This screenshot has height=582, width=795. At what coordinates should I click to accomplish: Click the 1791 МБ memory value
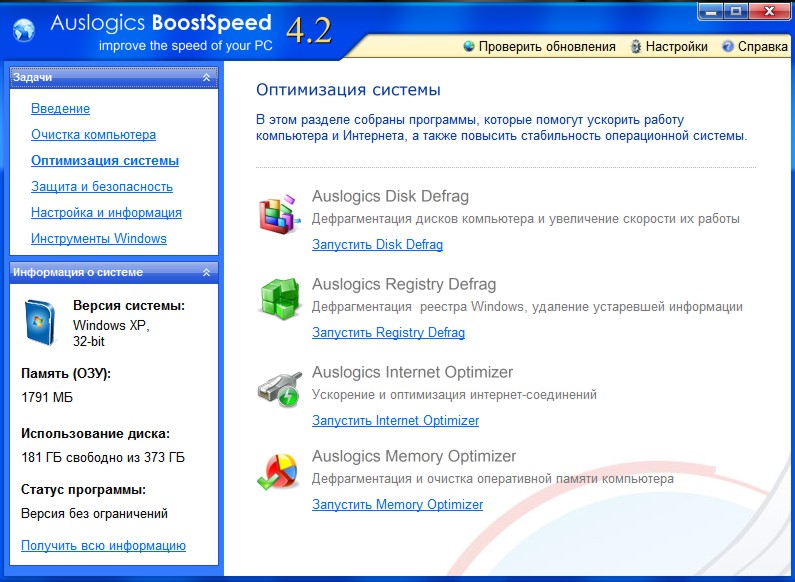coord(47,397)
